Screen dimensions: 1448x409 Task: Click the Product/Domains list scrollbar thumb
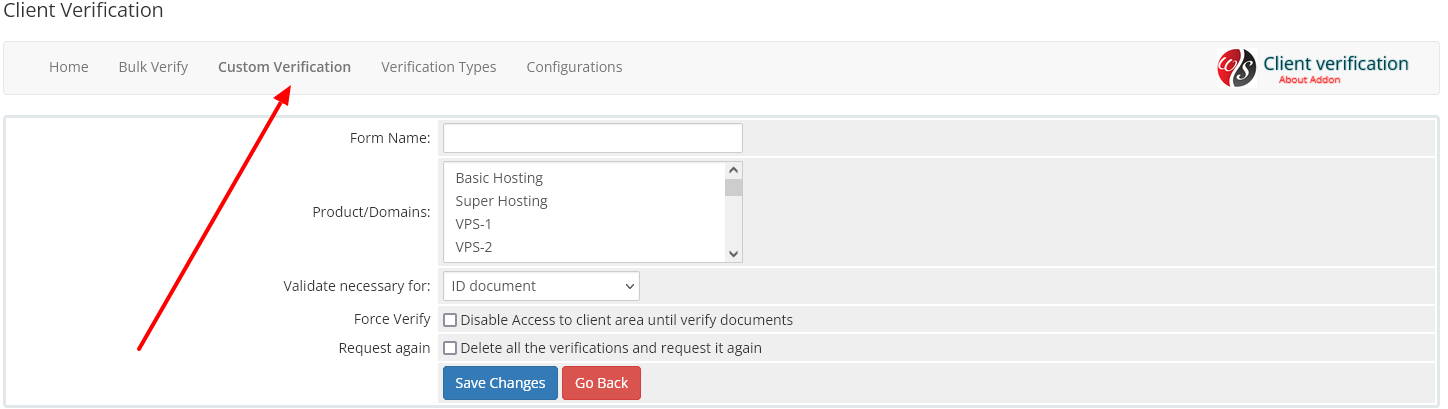pyautogui.click(x=734, y=188)
